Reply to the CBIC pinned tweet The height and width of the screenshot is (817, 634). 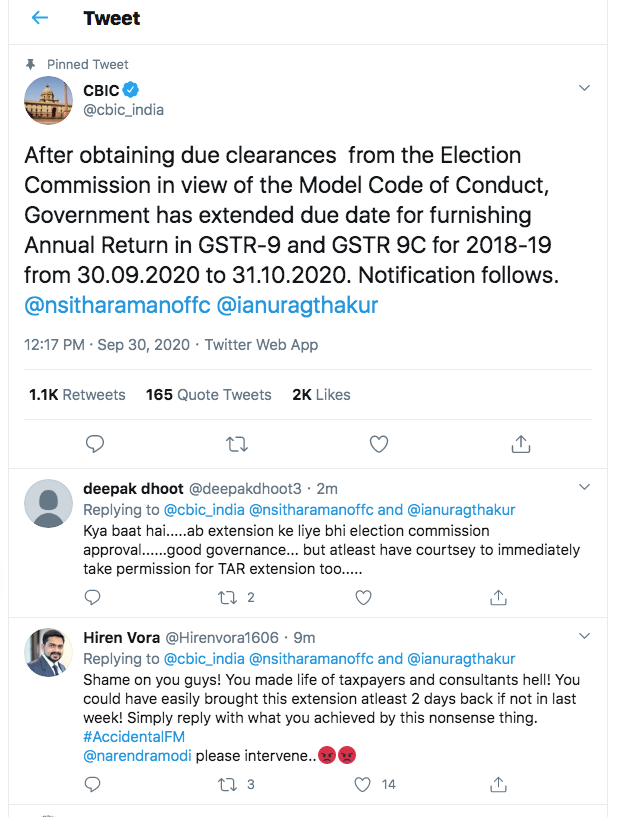tap(95, 443)
